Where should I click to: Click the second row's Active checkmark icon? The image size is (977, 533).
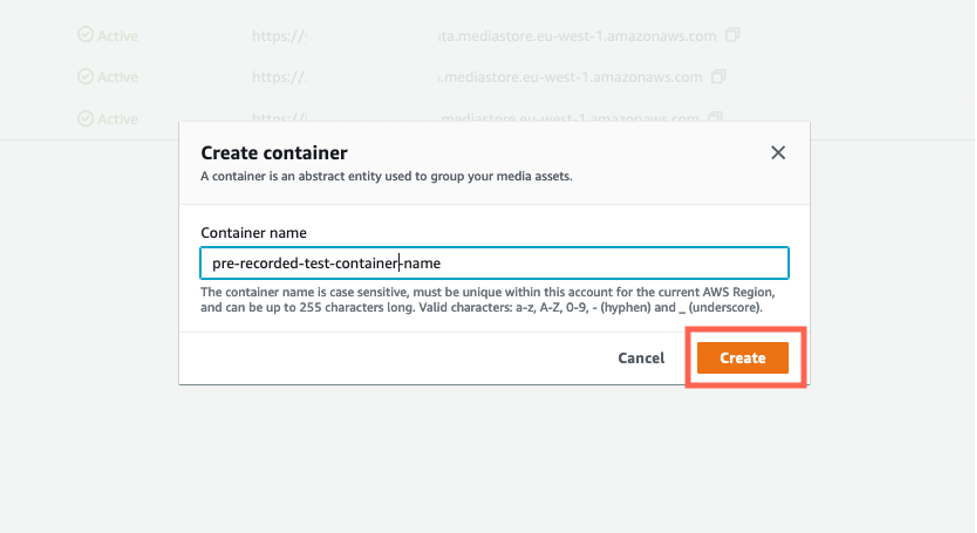[x=85, y=77]
